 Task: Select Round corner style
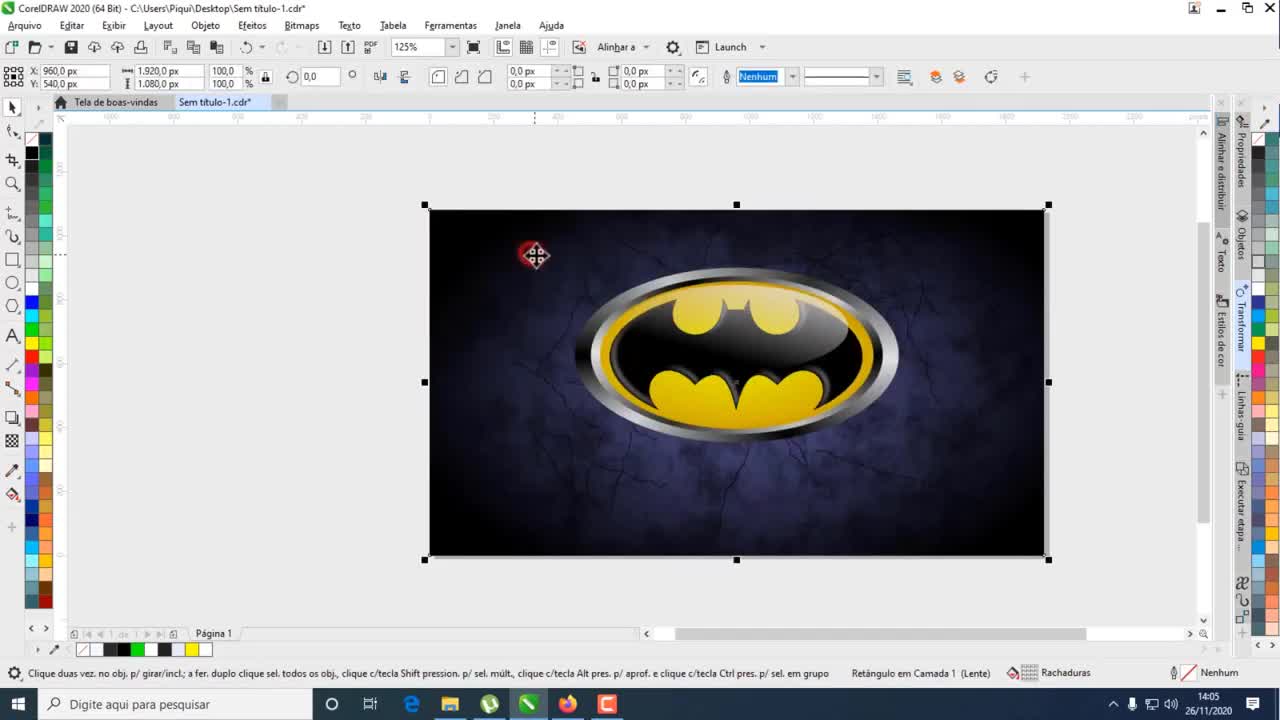pyautogui.click(x=438, y=77)
